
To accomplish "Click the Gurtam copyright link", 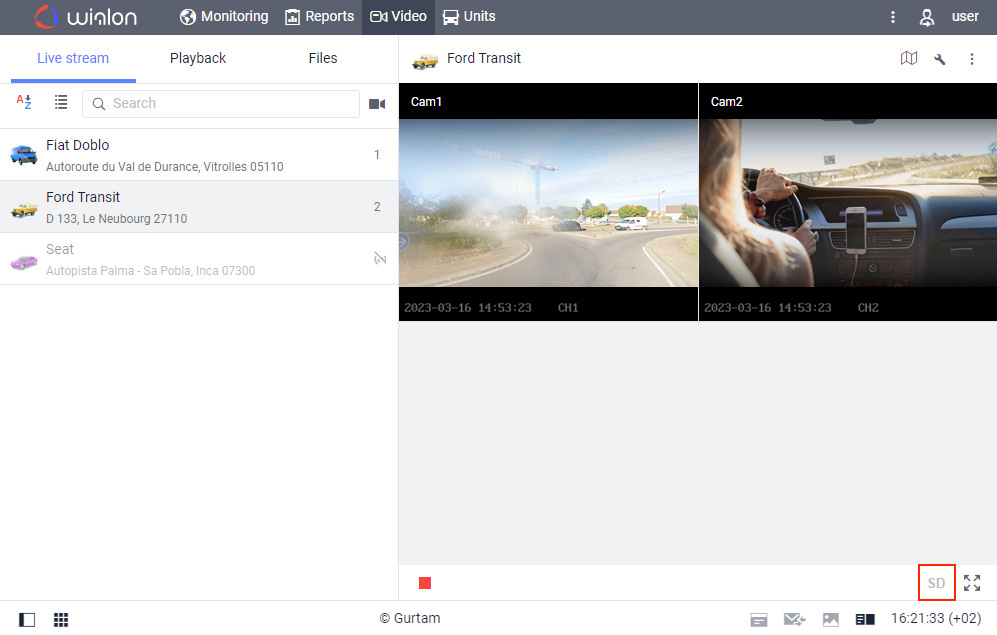I will (409, 617).
